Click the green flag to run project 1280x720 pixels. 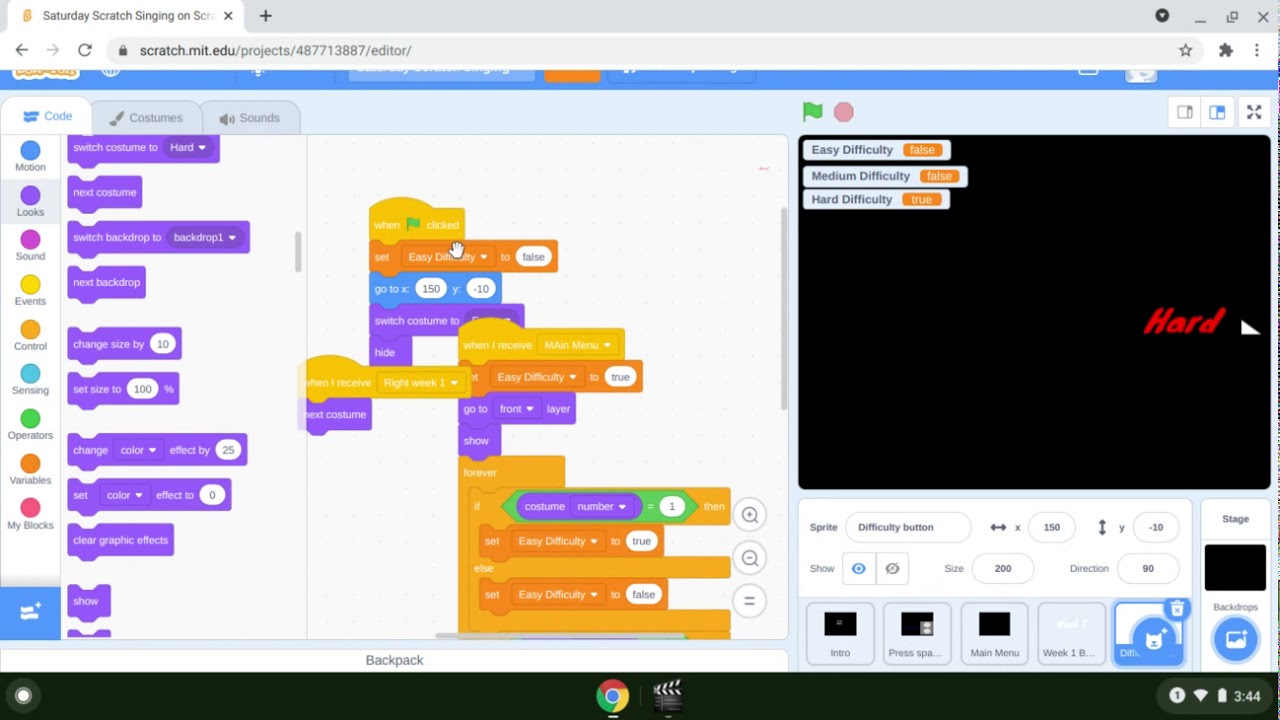tap(812, 112)
